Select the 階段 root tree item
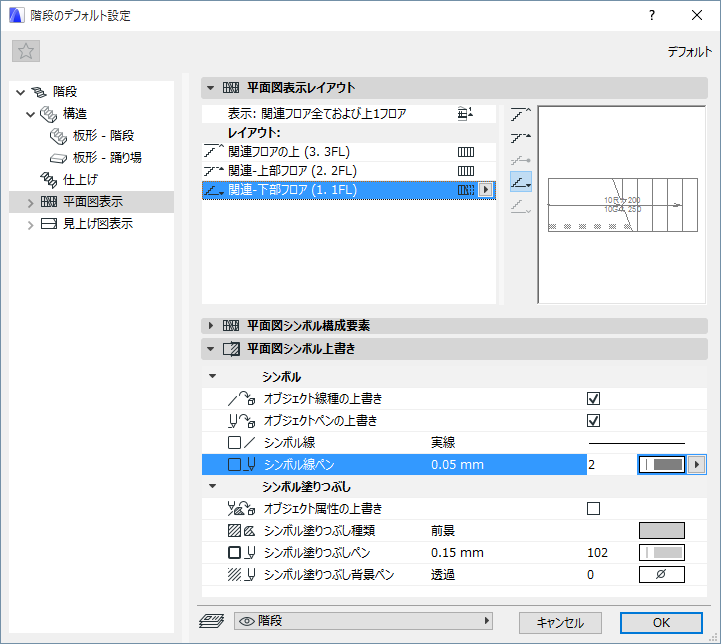 pos(65,91)
